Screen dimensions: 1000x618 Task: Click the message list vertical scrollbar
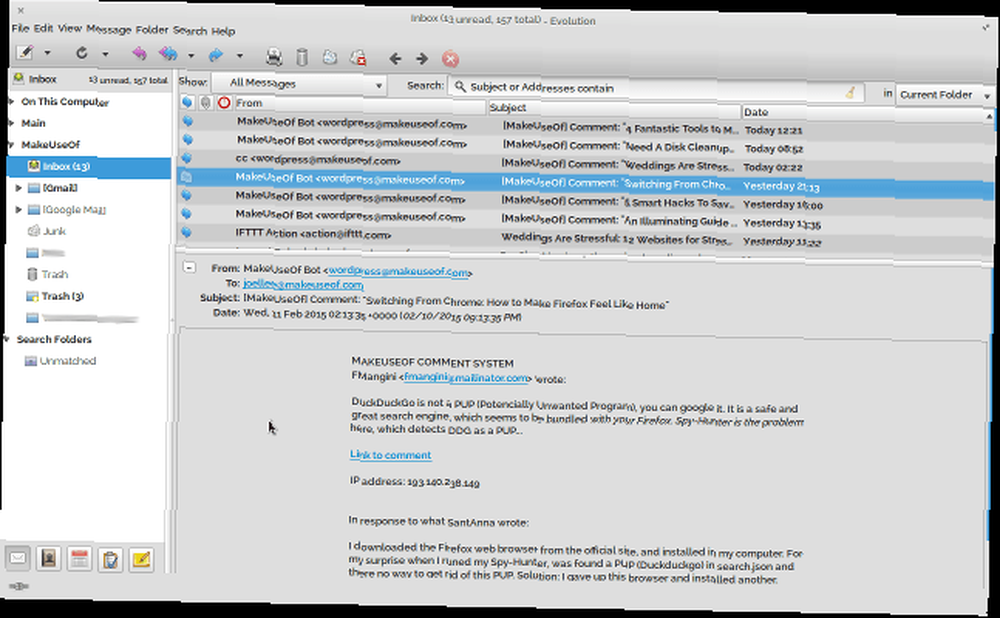point(989,185)
